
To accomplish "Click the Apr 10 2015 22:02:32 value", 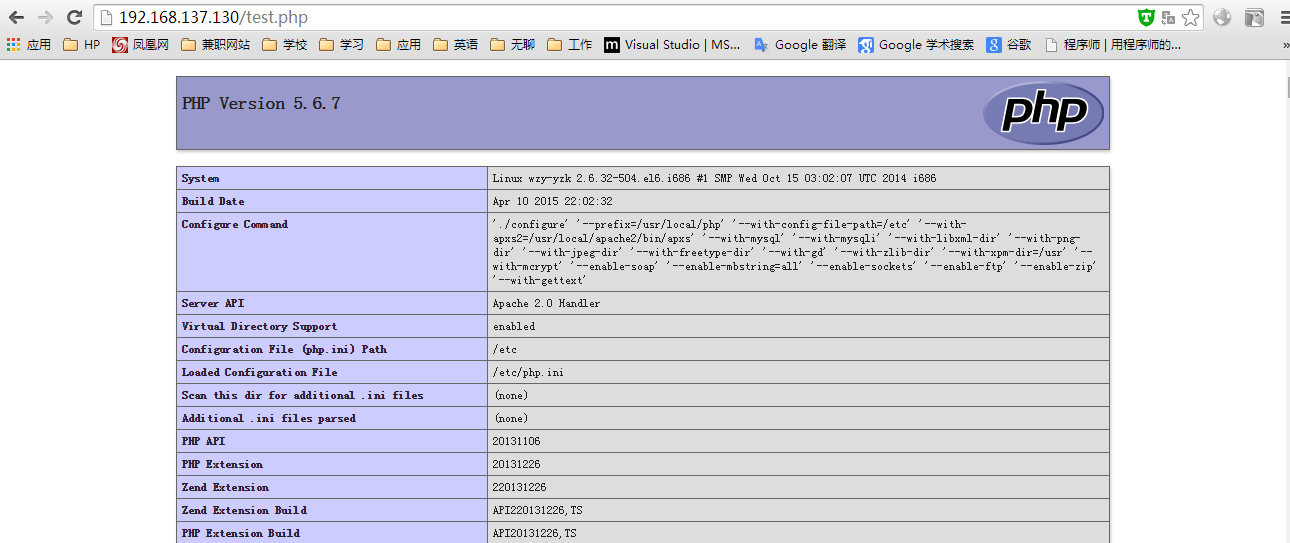I will point(552,201).
